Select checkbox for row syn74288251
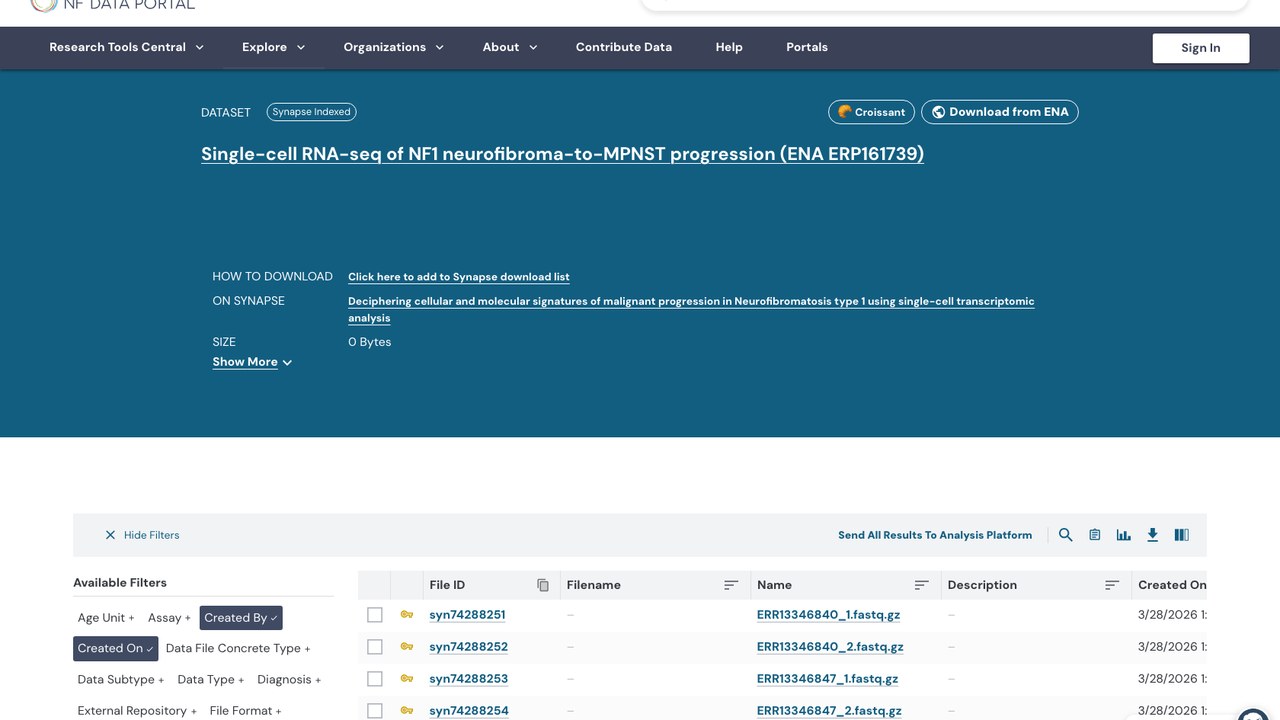This screenshot has width=1280, height=720. pos(375,615)
